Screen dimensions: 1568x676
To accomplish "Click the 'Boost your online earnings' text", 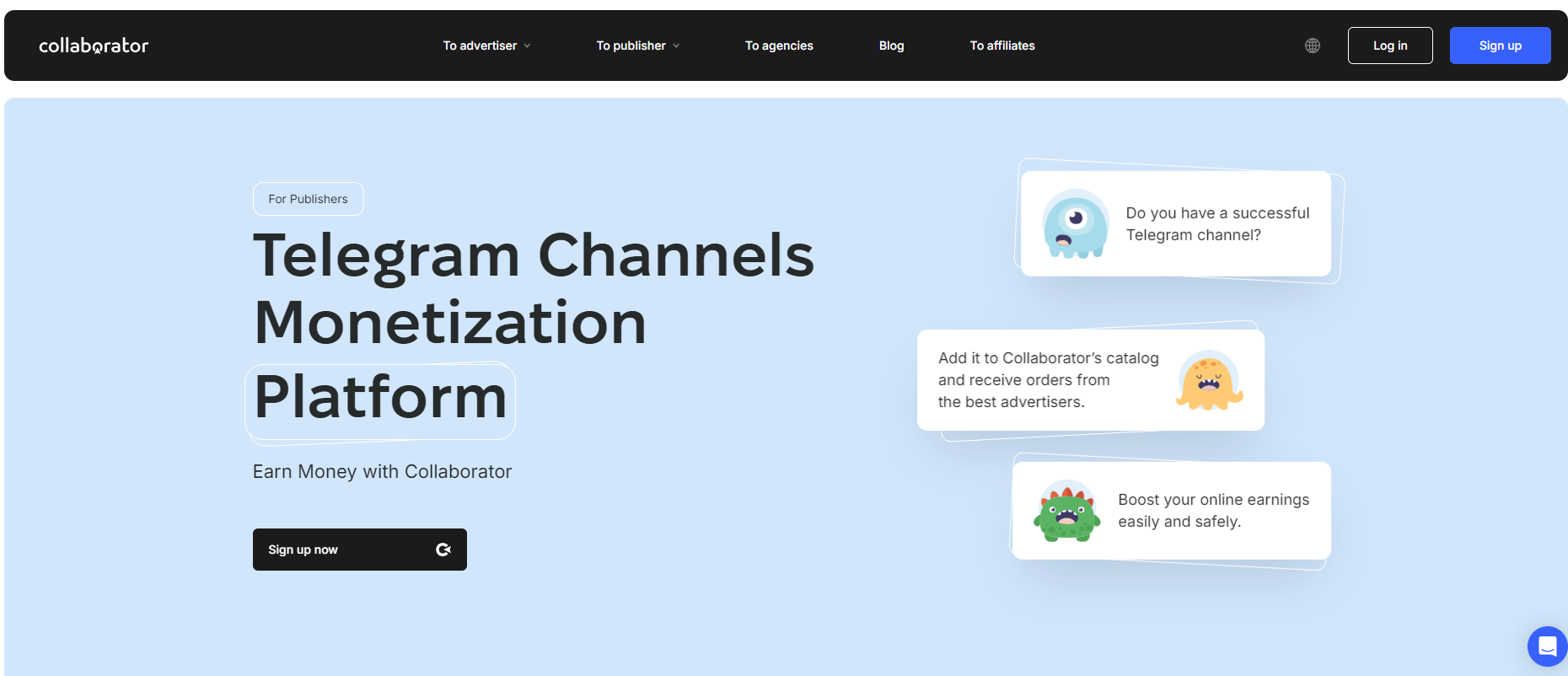I will (x=1214, y=500).
